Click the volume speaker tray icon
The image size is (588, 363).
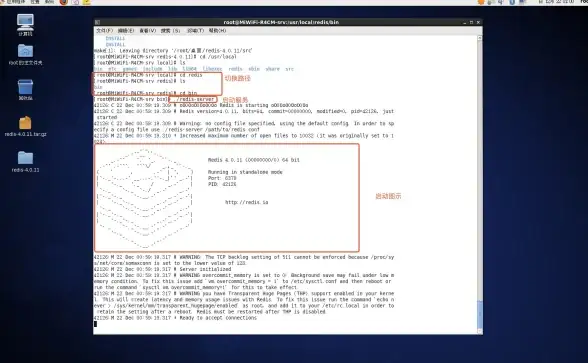501,2
